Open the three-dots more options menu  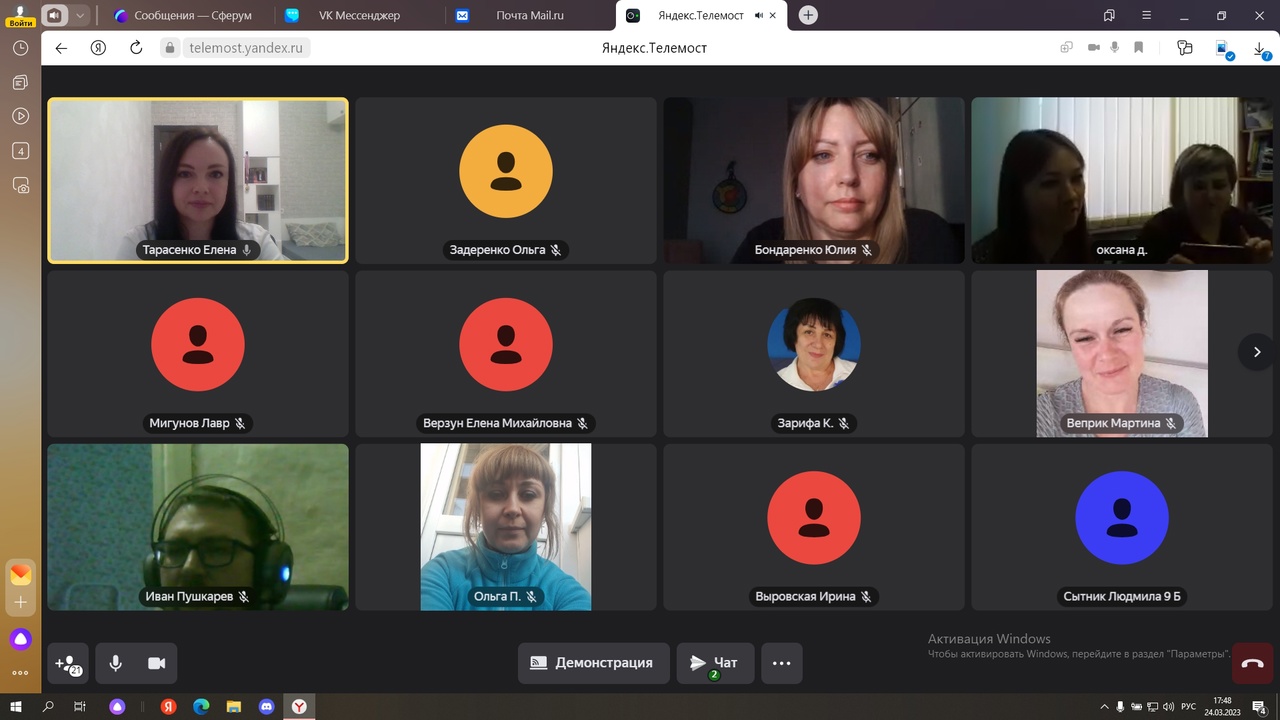click(x=782, y=663)
